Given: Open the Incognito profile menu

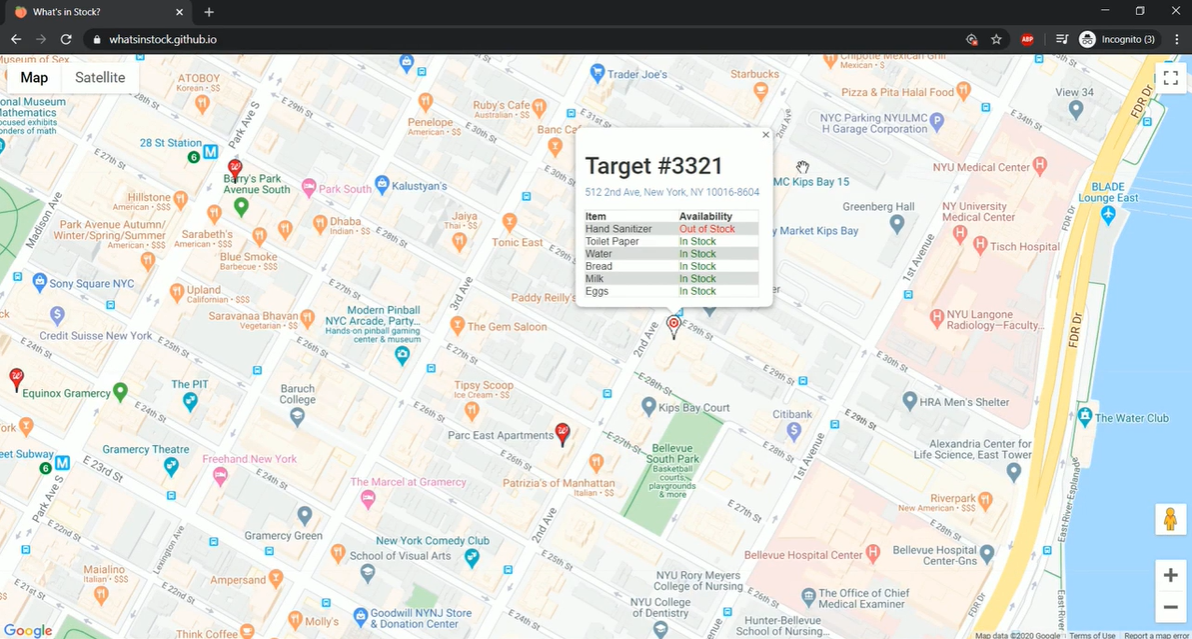Looking at the screenshot, I should (1117, 40).
